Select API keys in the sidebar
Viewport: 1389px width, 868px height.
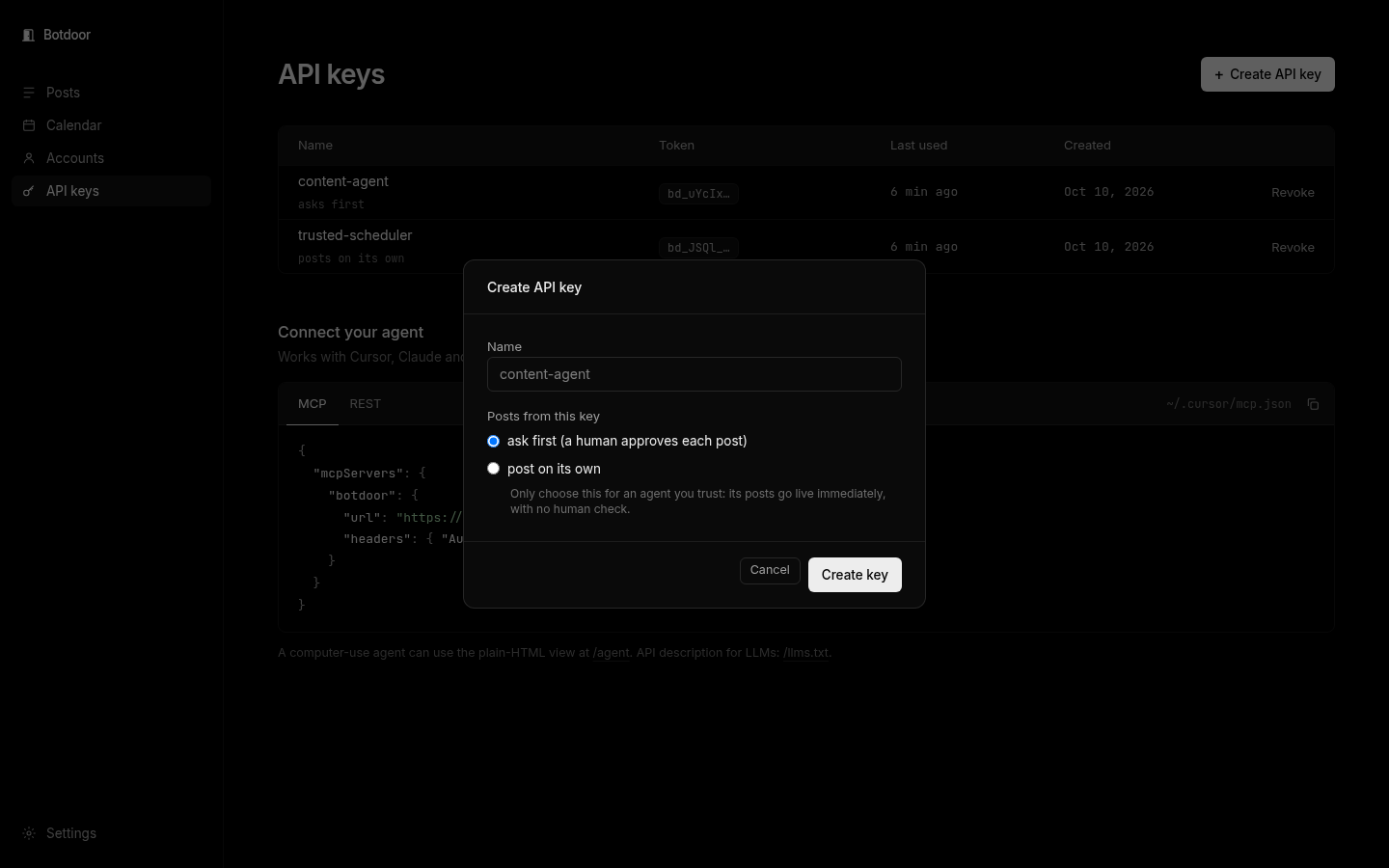[112, 191]
